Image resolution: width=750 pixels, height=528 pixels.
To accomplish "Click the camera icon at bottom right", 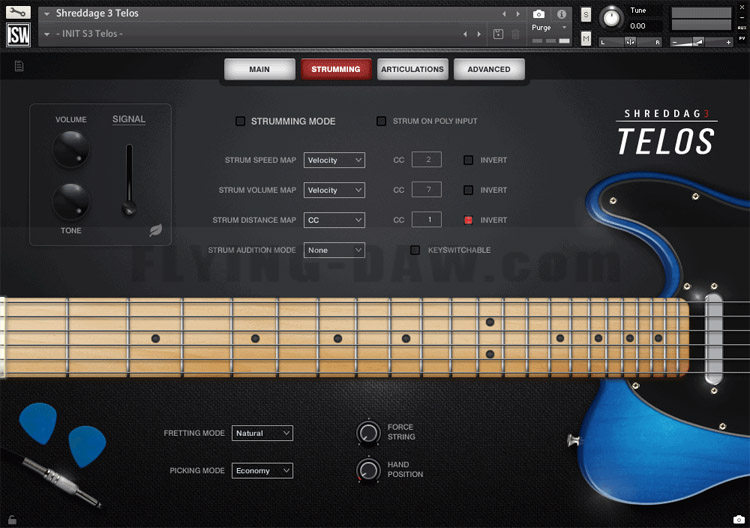I will tap(739, 519).
